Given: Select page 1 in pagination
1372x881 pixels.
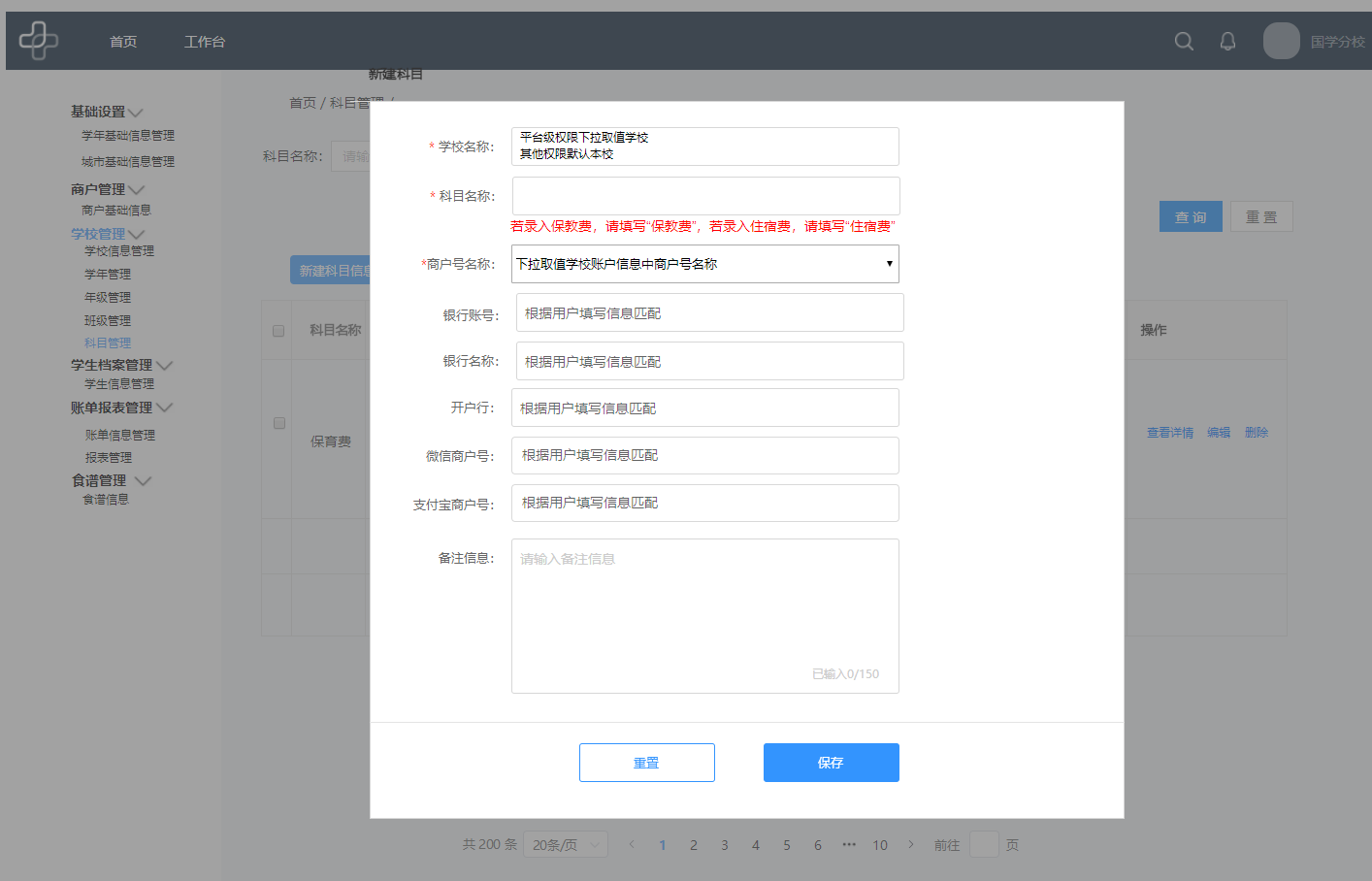Looking at the screenshot, I should [x=663, y=845].
